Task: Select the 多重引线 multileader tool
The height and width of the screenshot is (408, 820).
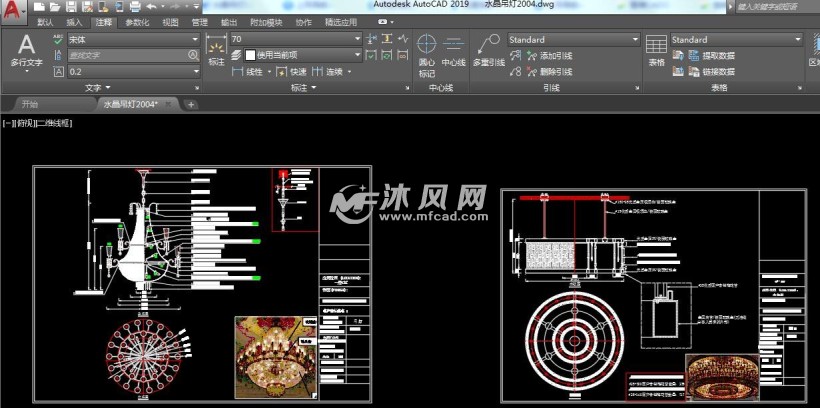Action: coord(488,51)
